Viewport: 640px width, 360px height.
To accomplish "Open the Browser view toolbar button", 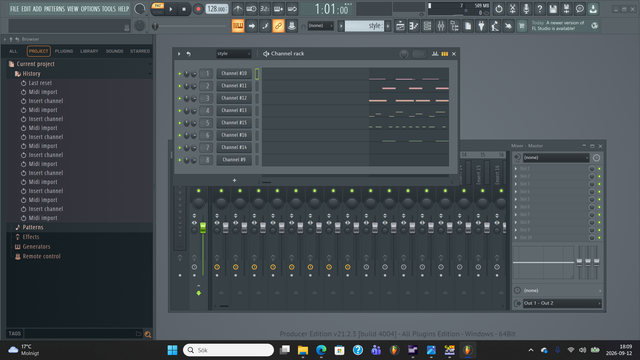I will click(x=454, y=26).
